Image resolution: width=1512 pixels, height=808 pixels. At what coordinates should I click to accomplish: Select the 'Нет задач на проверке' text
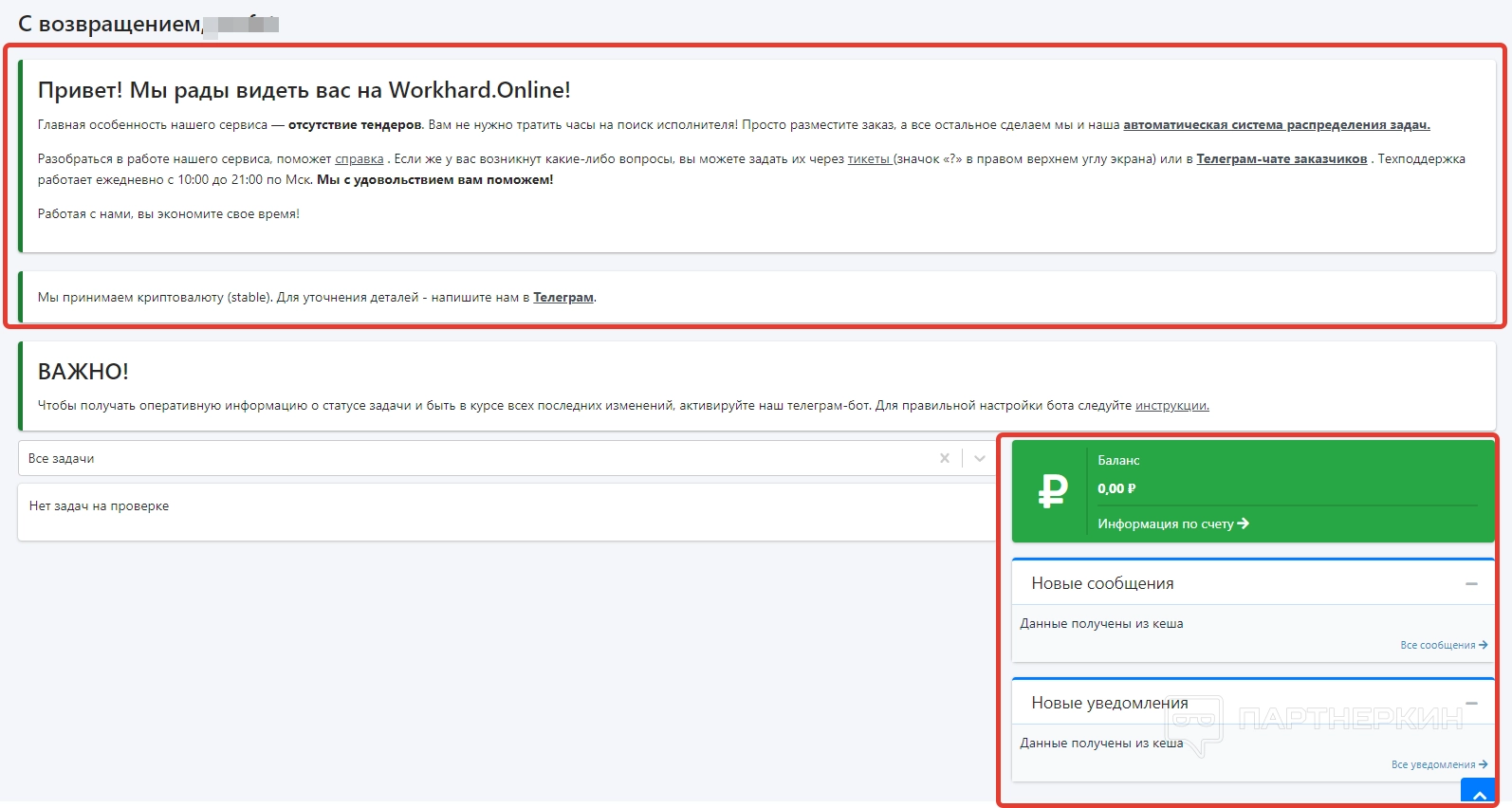(x=99, y=505)
